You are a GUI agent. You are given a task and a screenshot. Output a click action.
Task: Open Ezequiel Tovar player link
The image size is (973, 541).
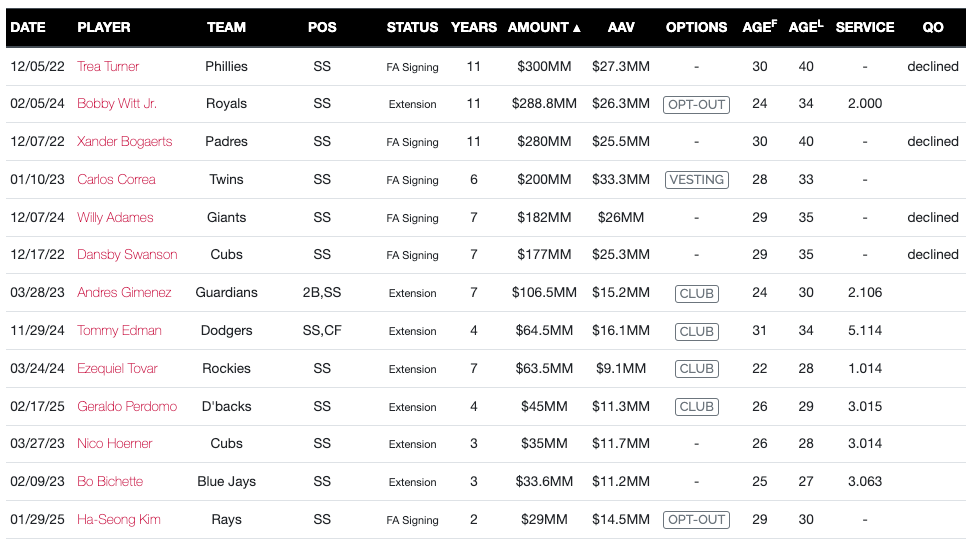[x=117, y=368]
